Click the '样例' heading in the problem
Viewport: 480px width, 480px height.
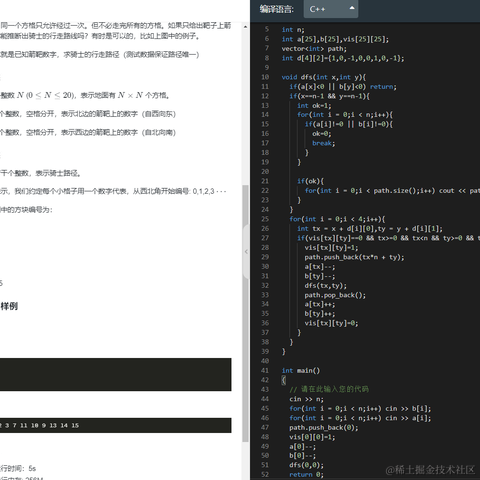click(x=9, y=306)
